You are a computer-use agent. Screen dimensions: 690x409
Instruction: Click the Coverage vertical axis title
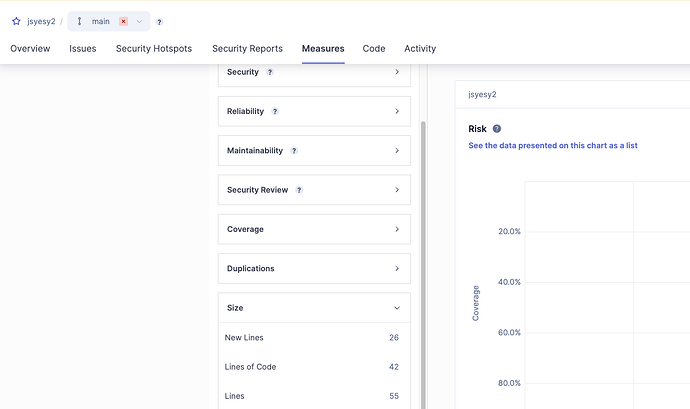tap(475, 303)
